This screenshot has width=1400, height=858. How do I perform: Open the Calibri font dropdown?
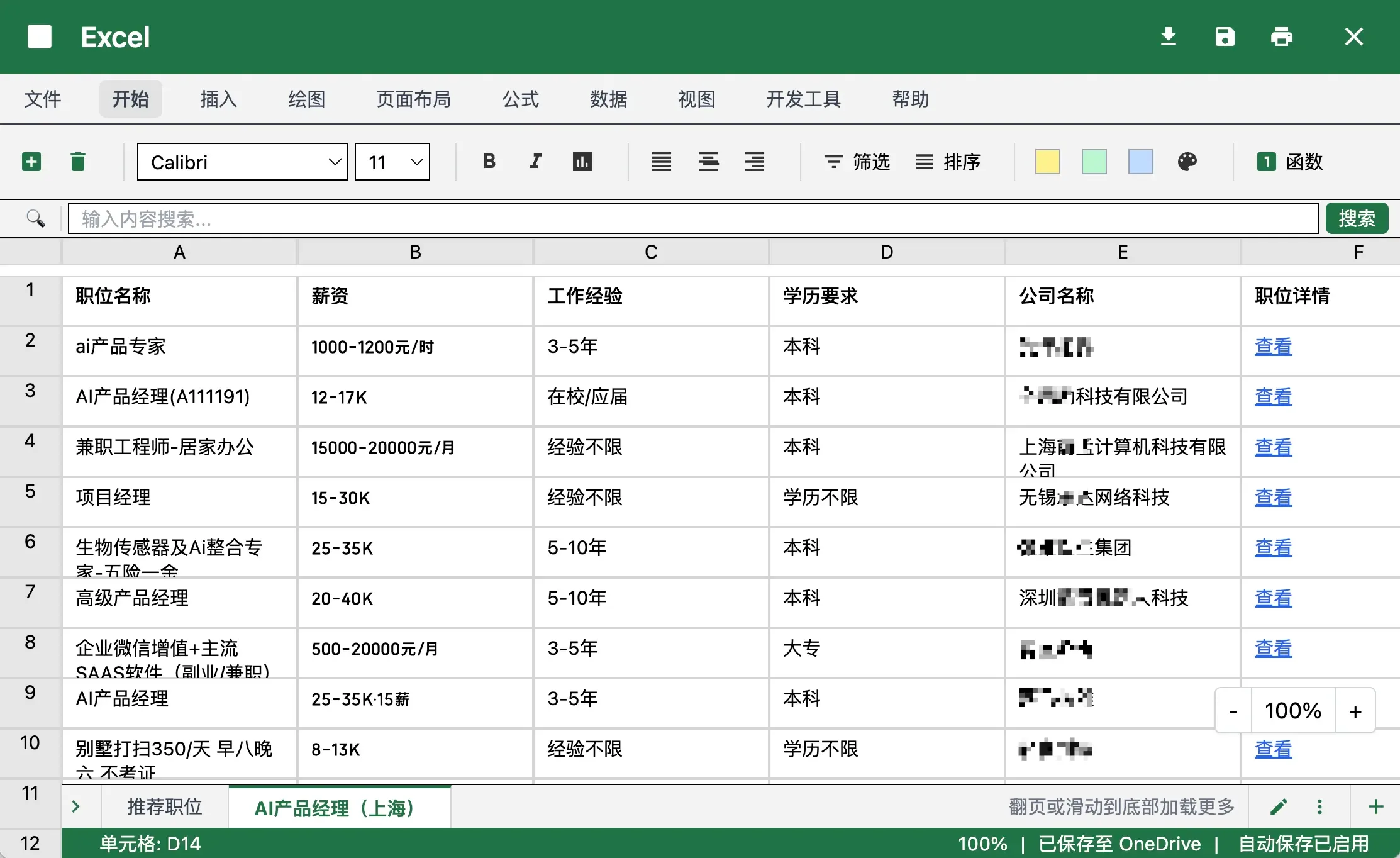[242, 162]
